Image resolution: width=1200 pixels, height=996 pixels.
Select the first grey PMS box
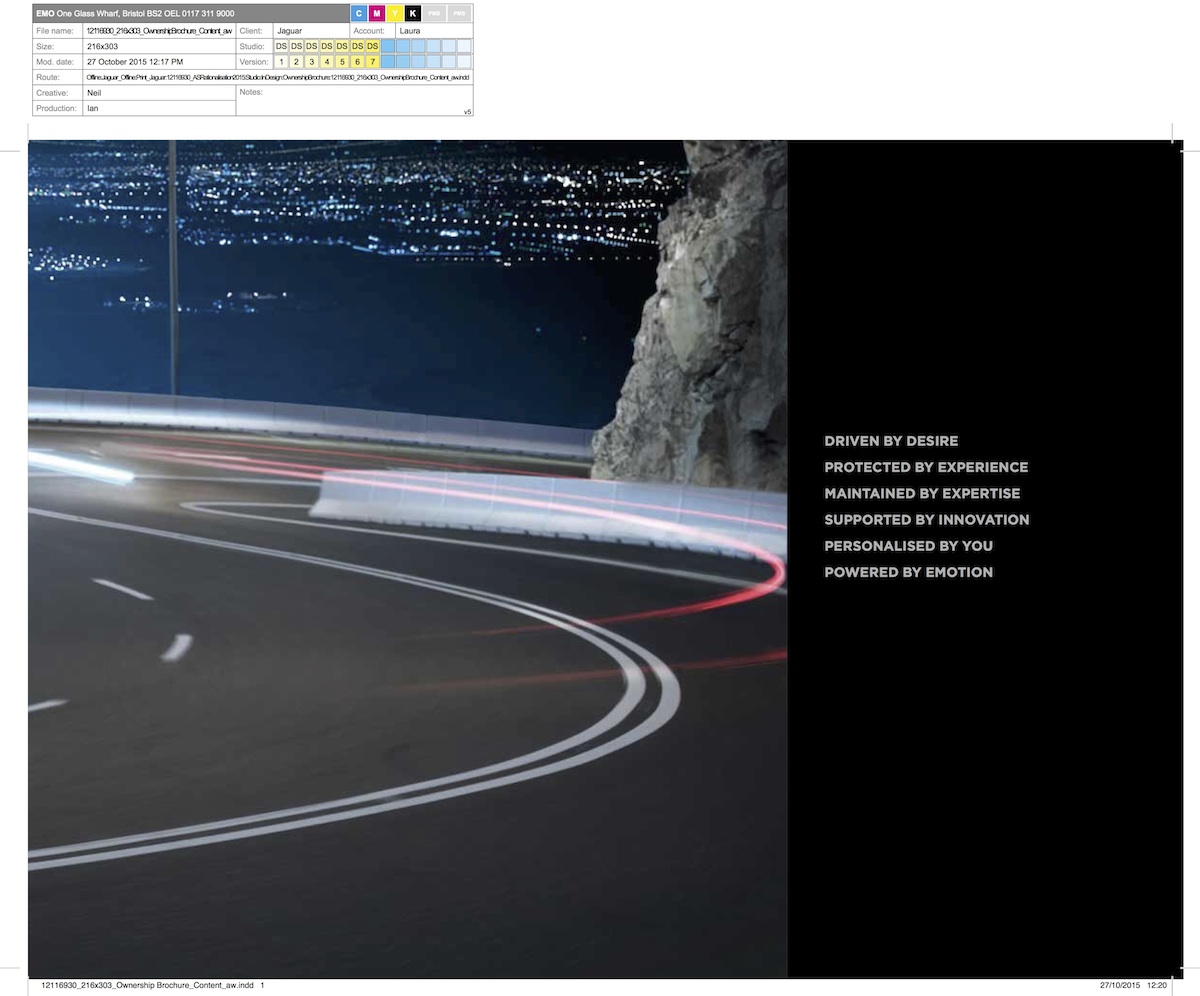point(435,14)
